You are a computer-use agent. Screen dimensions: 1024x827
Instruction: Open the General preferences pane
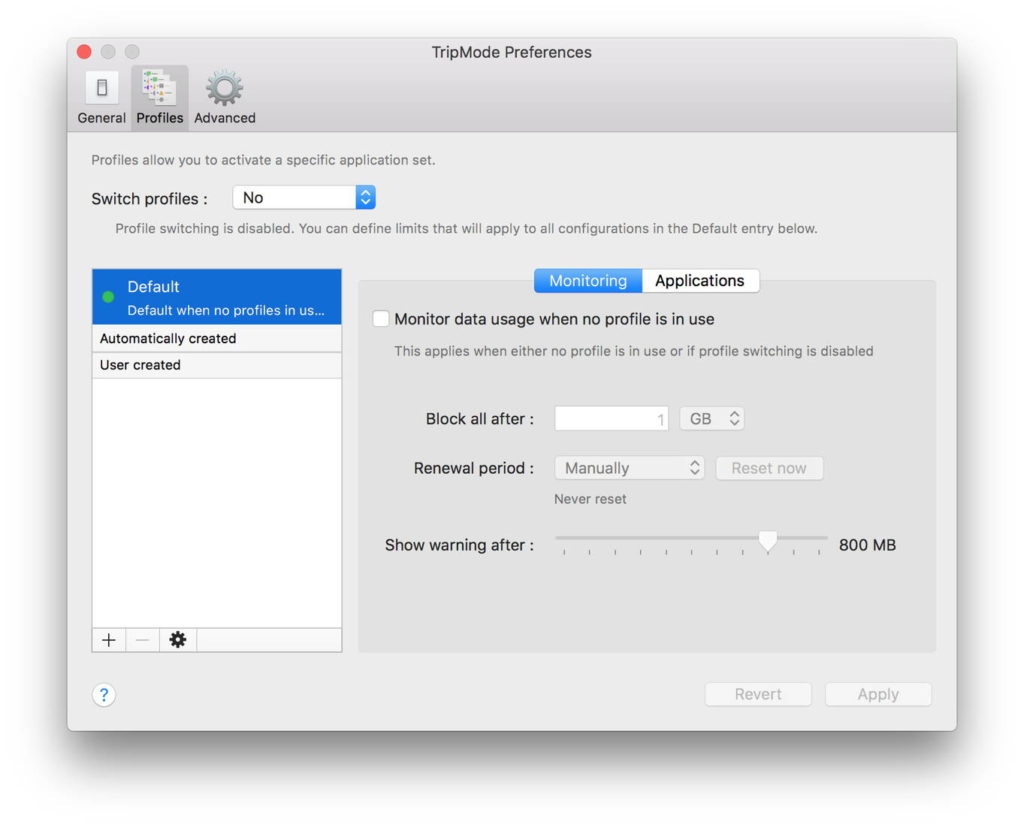tap(101, 98)
